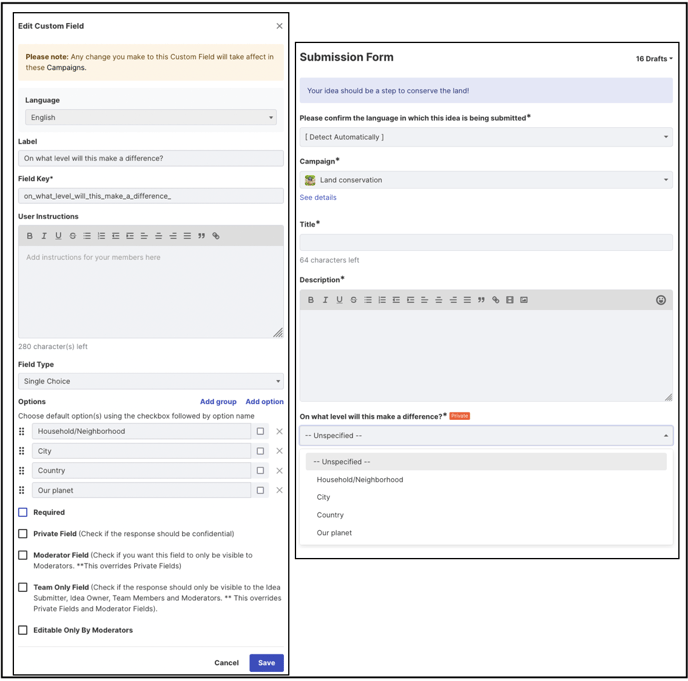Expand the Campaign Land conservation dropdown
The height and width of the screenshot is (681, 688).
pyautogui.click(x=486, y=180)
